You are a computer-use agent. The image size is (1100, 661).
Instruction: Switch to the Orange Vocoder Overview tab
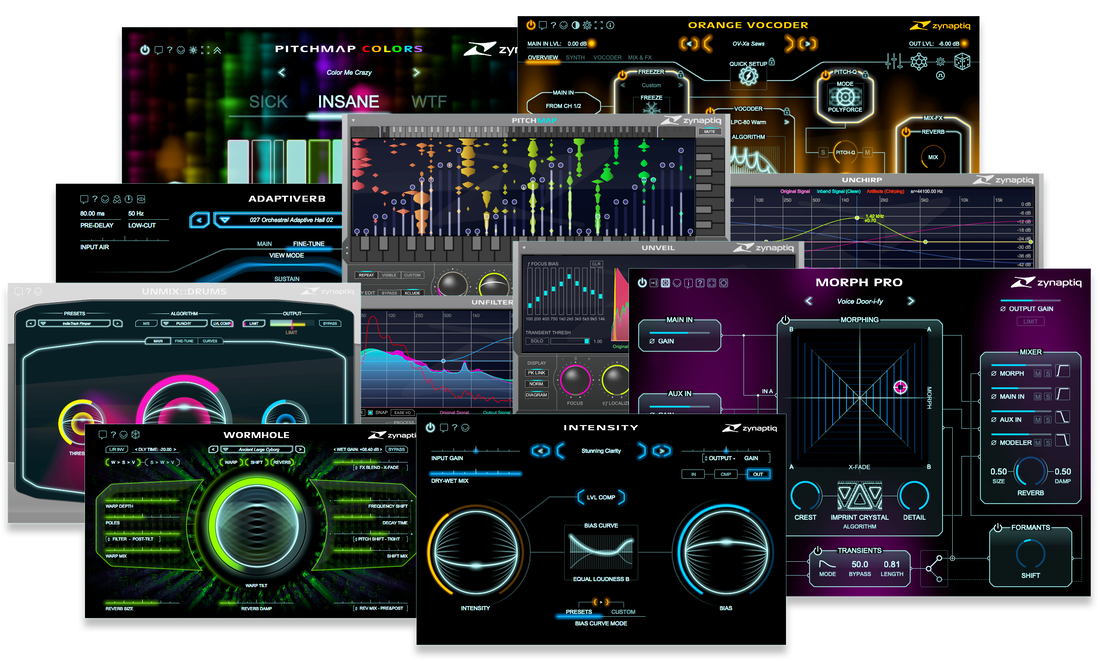coord(543,58)
